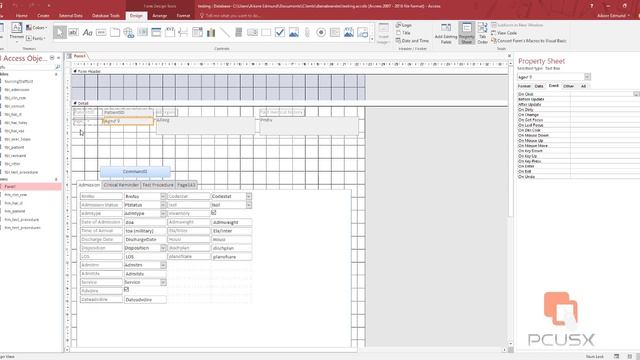The image size is (640, 360).
Task: Click the Tell me what you want box
Action: [x=231, y=16]
